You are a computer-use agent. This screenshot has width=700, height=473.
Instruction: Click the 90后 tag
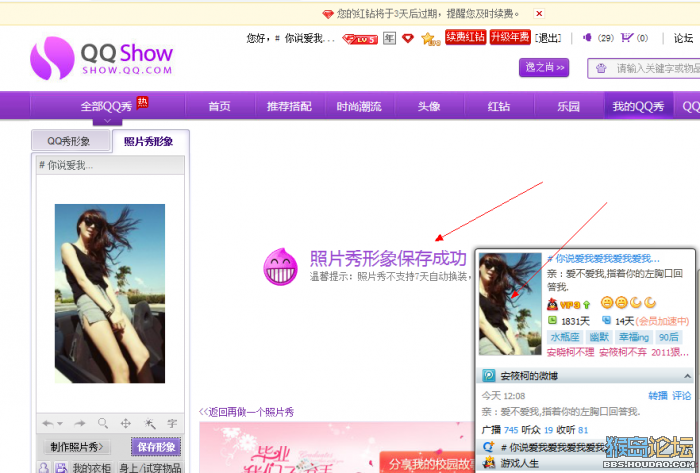point(668,336)
